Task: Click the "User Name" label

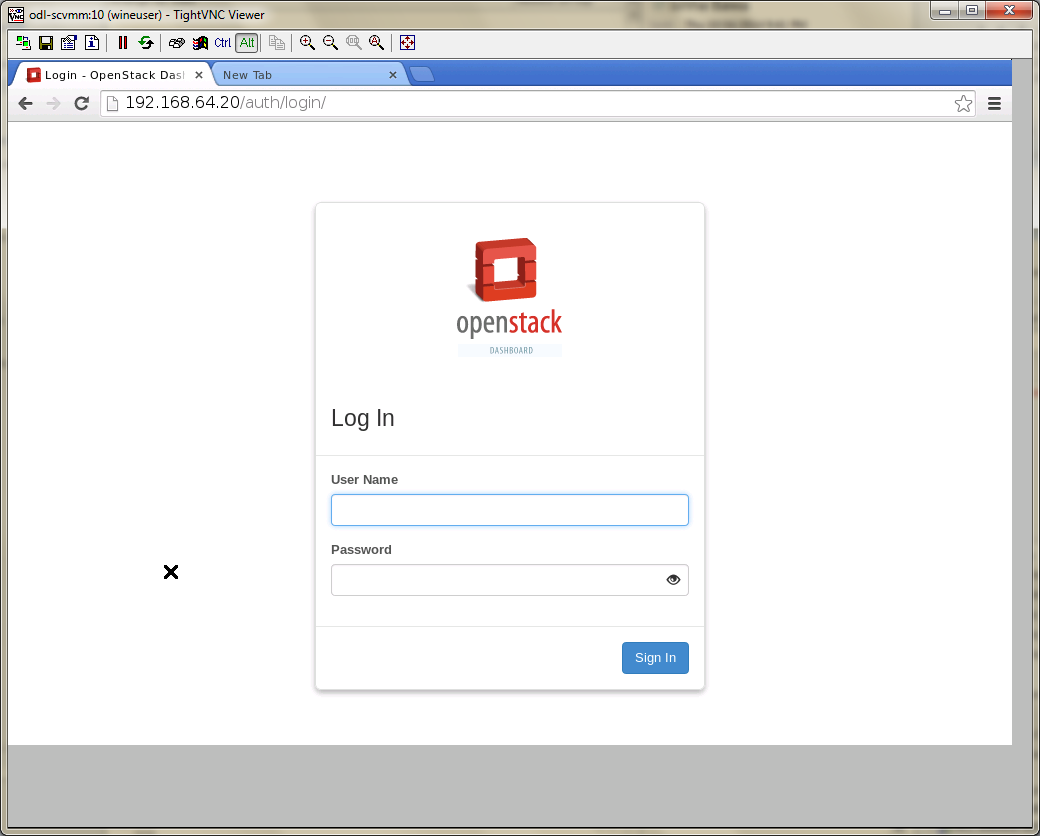Action: 364,480
